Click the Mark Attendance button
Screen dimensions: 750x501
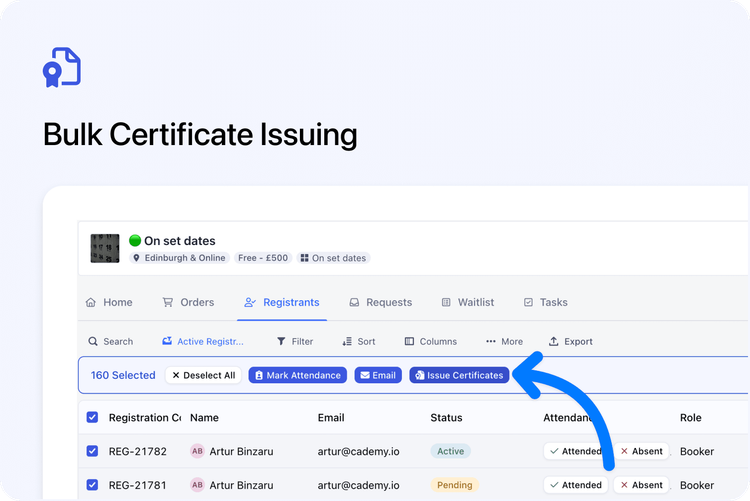[x=298, y=375]
